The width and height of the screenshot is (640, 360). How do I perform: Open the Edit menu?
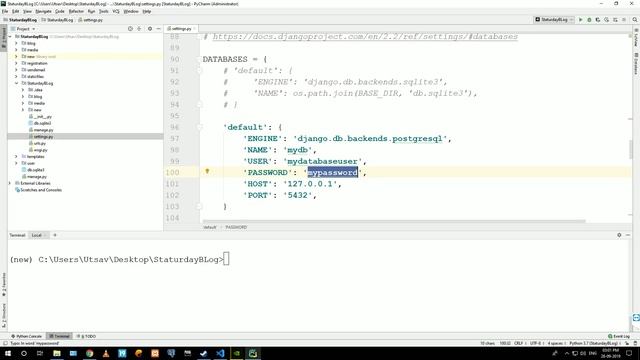tap(16, 11)
